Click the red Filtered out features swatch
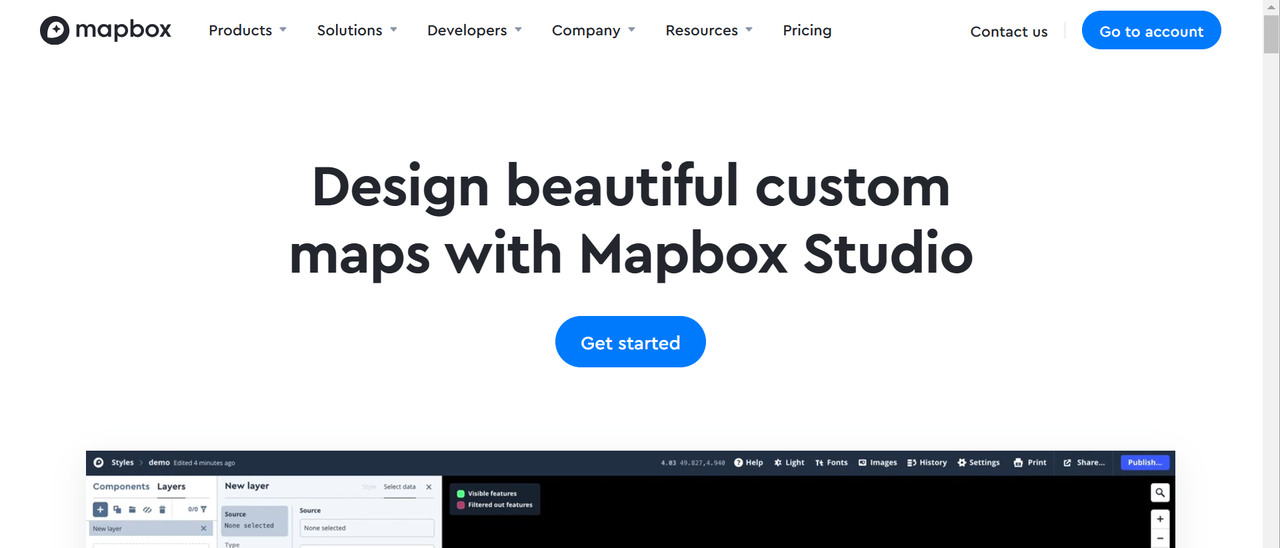 pos(460,505)
